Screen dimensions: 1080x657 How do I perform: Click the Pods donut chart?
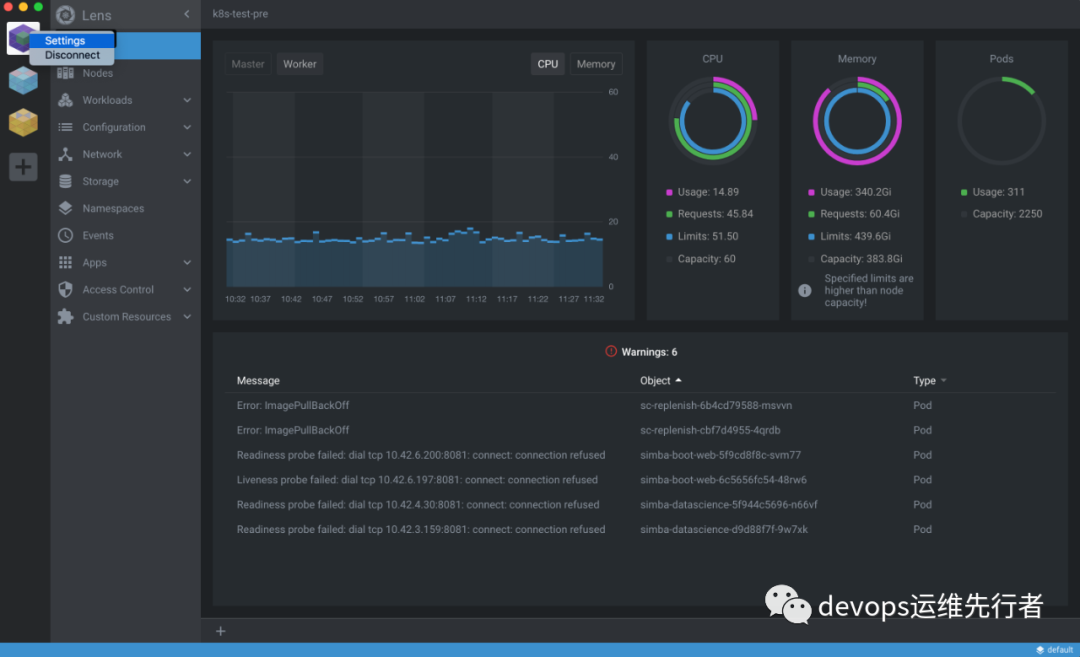coord(1001,121)
